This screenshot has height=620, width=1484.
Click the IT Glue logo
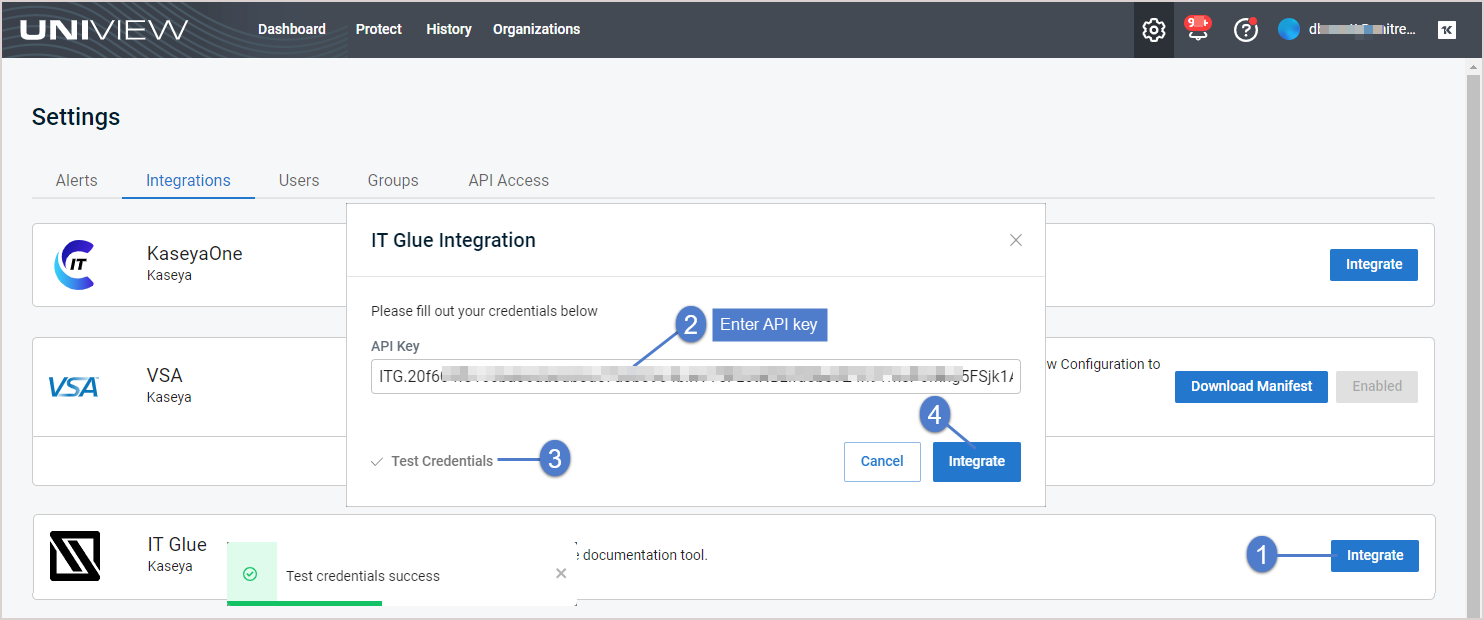tap(75, 556)
